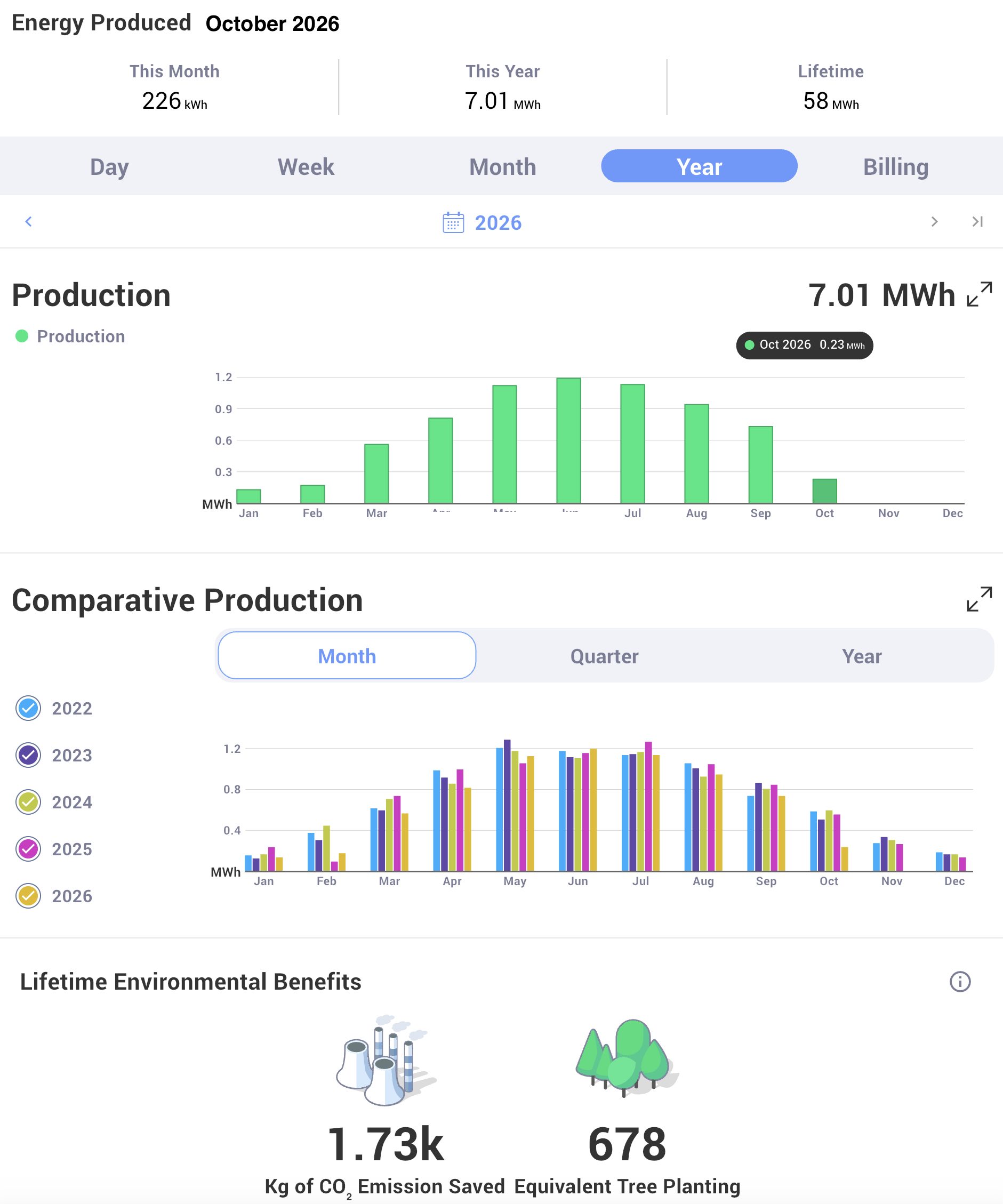Uncheck the 2025 comparison year
The width and height of the screenshot is (1003, 1204).
click(28, 849)
